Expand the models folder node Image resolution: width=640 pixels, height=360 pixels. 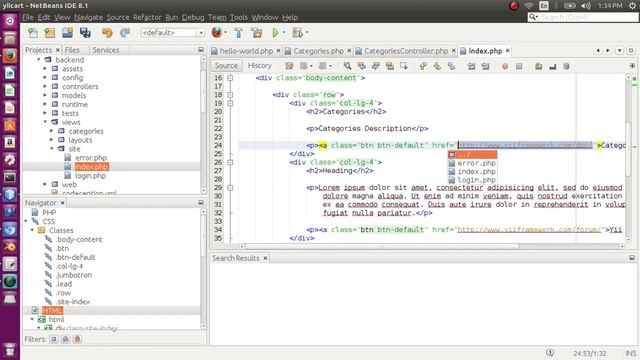point(45,96)
